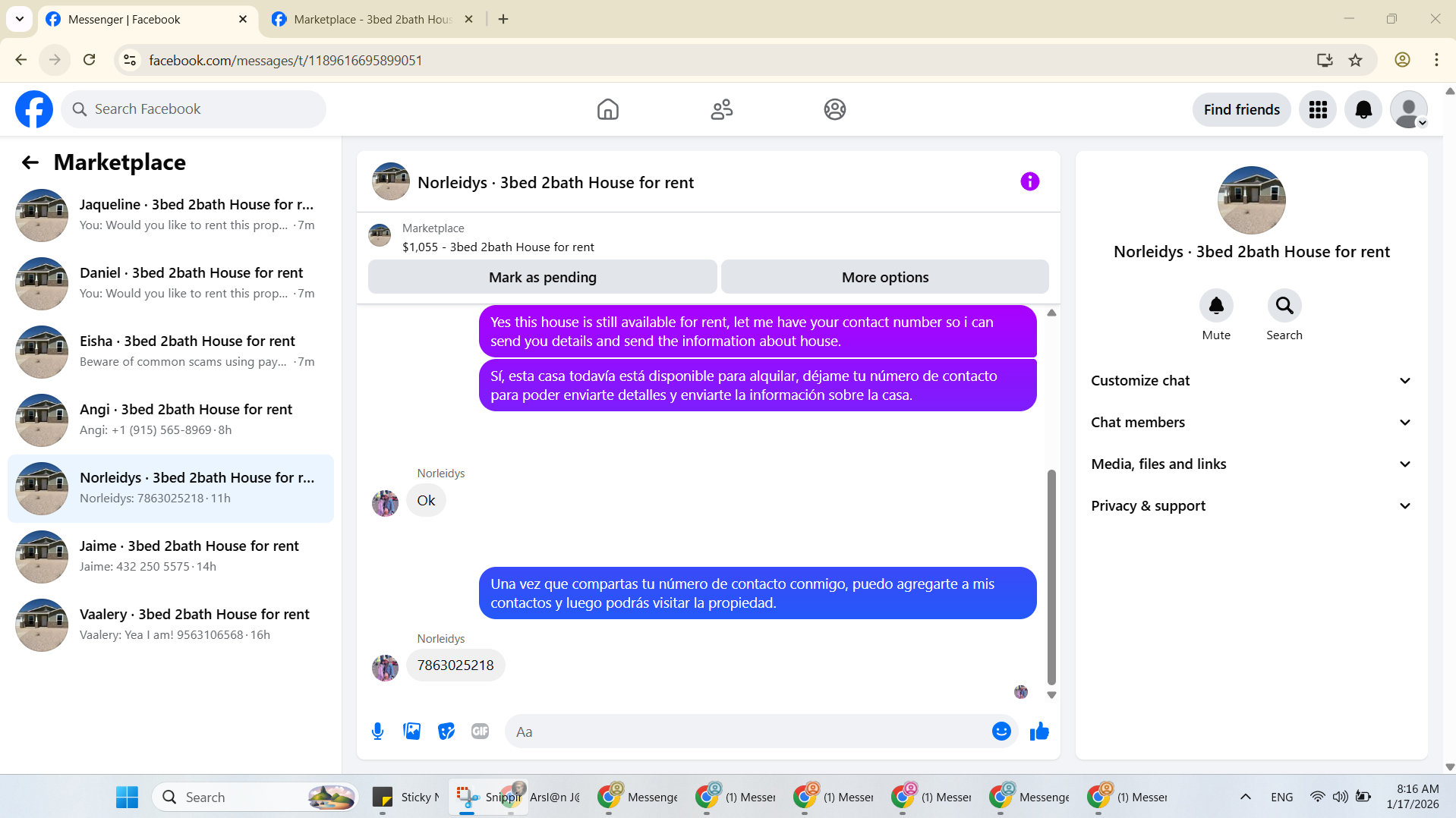
Task: Send a thumbs up like
Action: coord(1038,731)
